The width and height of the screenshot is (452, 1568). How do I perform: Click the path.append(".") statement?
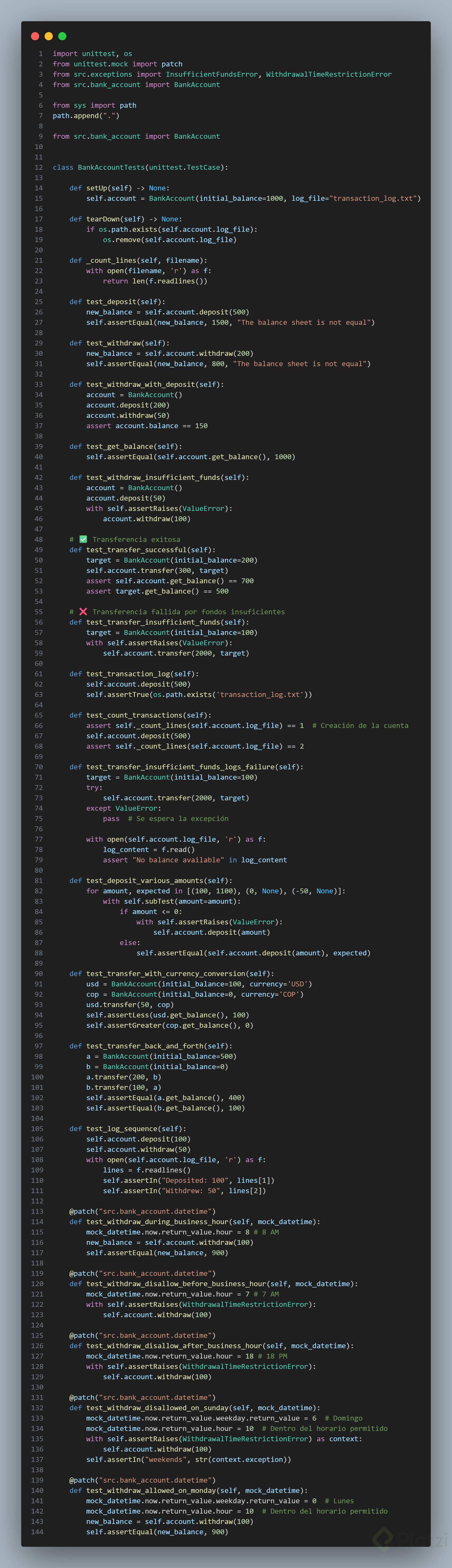(86, 116)
